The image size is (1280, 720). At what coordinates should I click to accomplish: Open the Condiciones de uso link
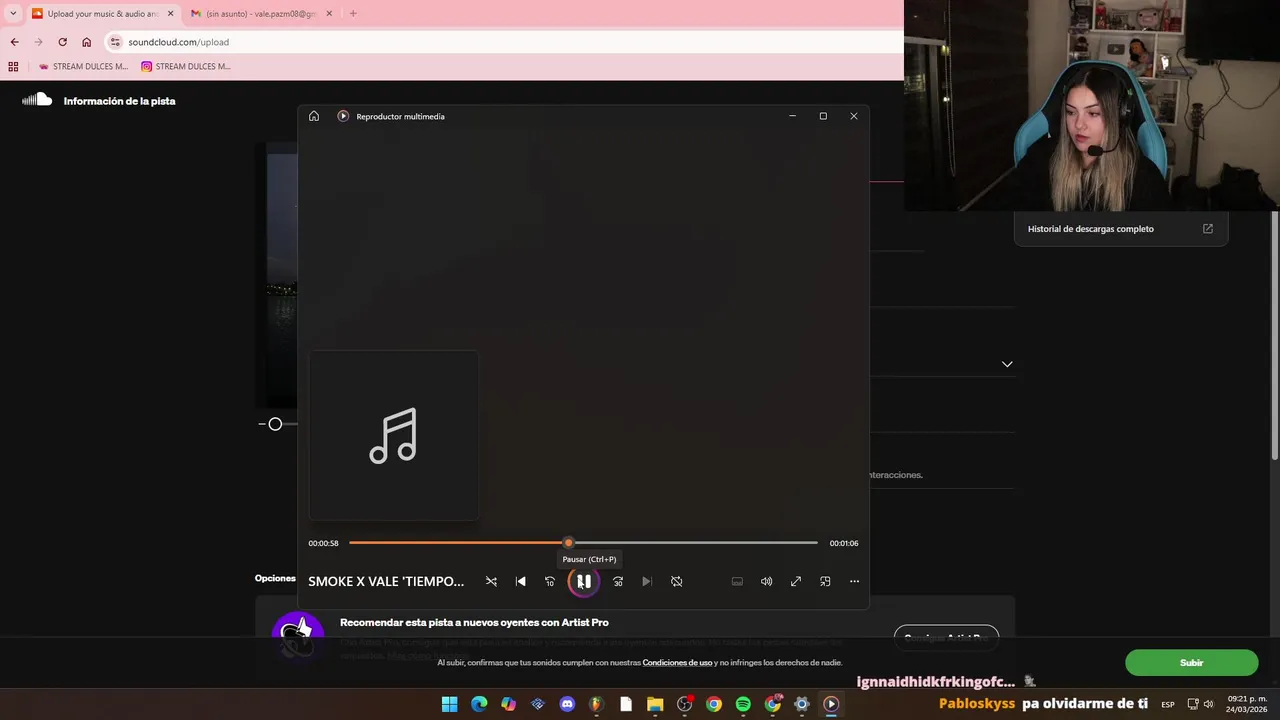click(677, 663)
